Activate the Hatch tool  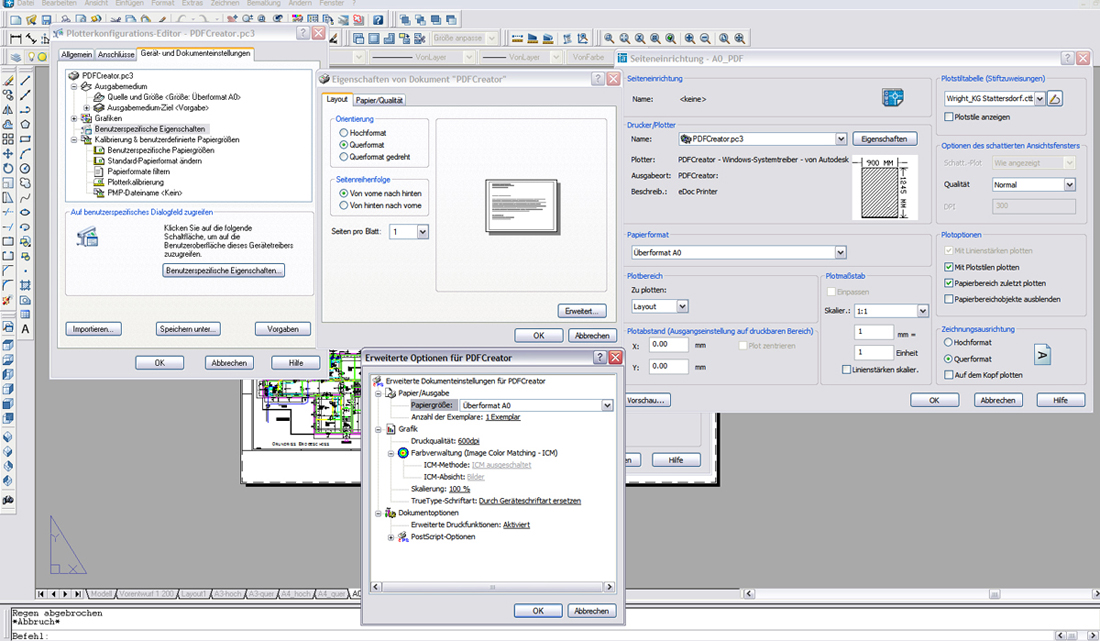[25, 285]
